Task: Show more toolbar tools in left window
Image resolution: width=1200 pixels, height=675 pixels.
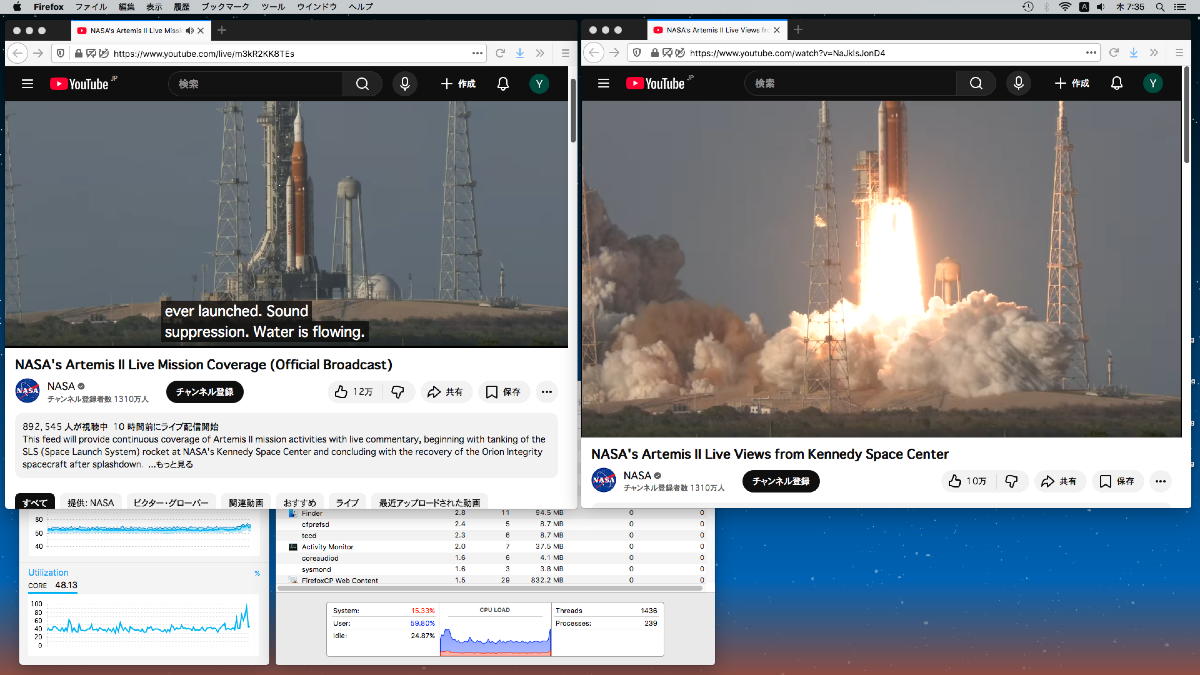Action: (x=540, y=53)
